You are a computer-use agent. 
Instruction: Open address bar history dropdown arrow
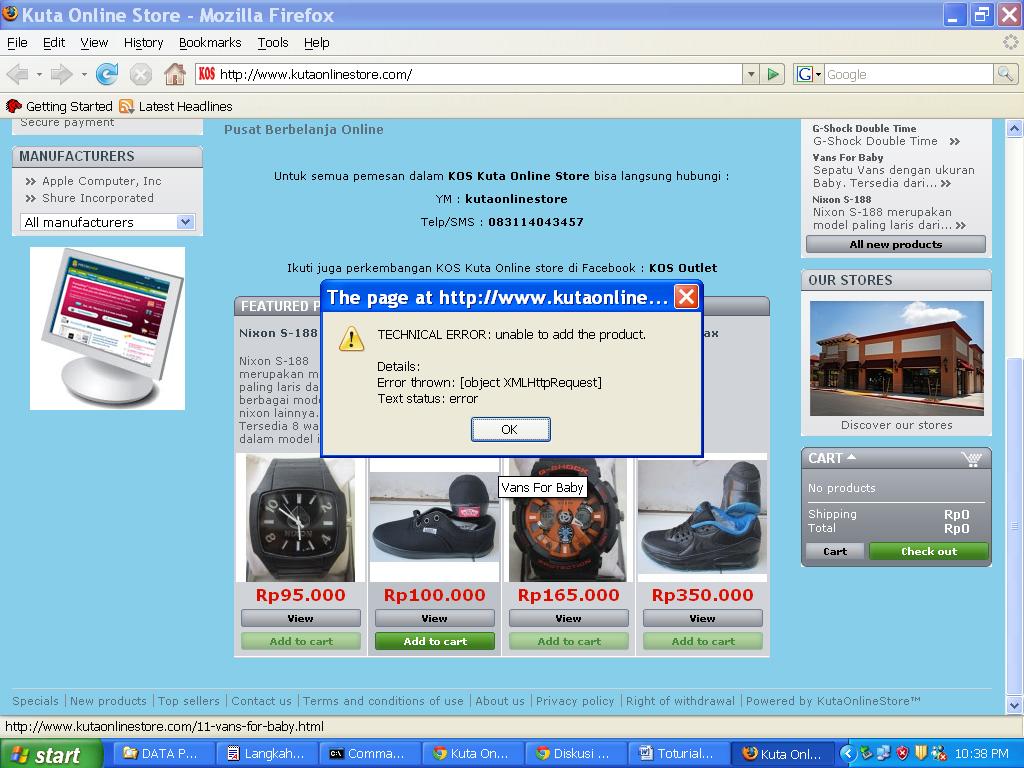(751, 74)
